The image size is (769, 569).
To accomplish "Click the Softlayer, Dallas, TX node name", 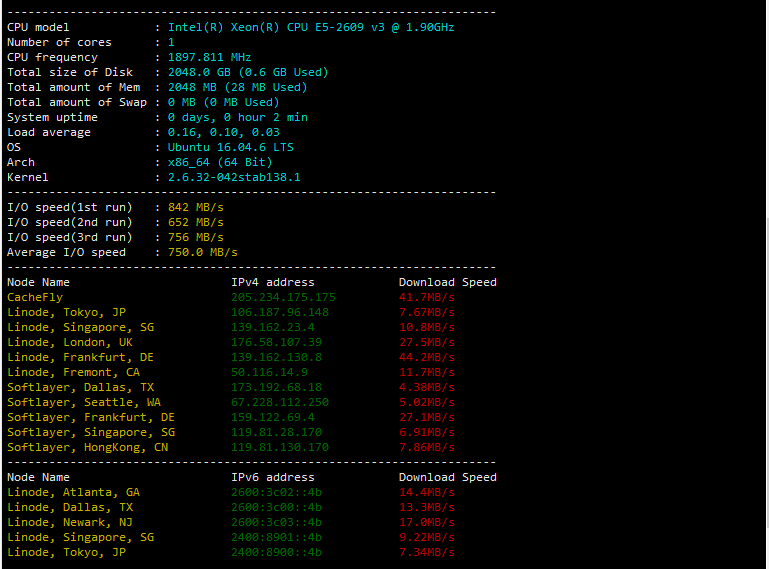I will [x=80, y=388].
